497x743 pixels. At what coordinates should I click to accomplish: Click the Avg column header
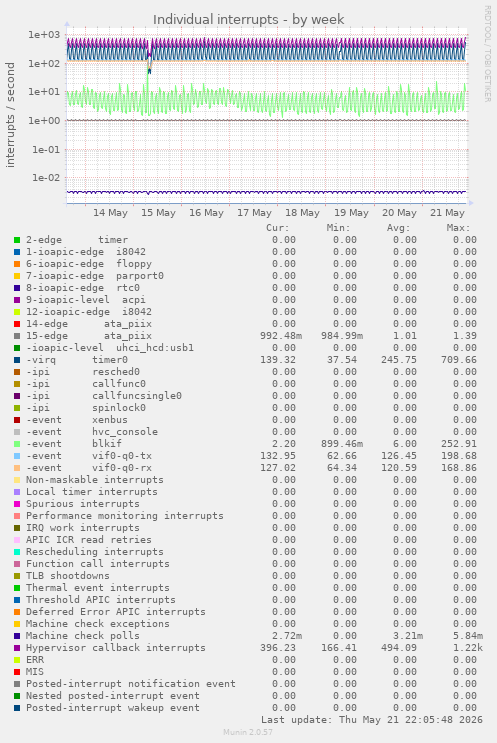pyautogui.click(x=398, y=228)
